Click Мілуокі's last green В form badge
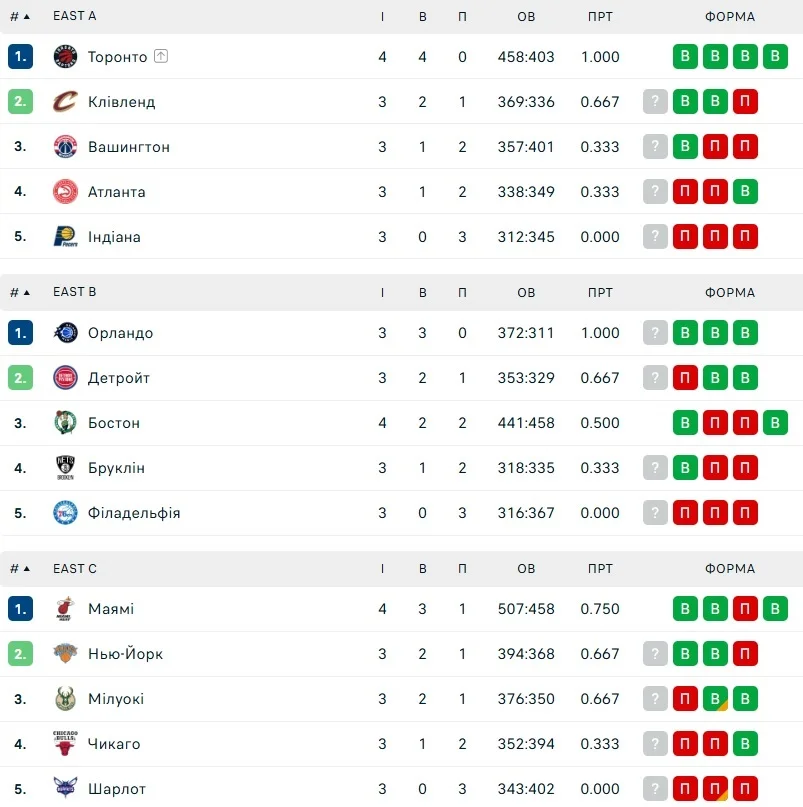The width and height of the screenshot is (803, 807). coord(745,699)
